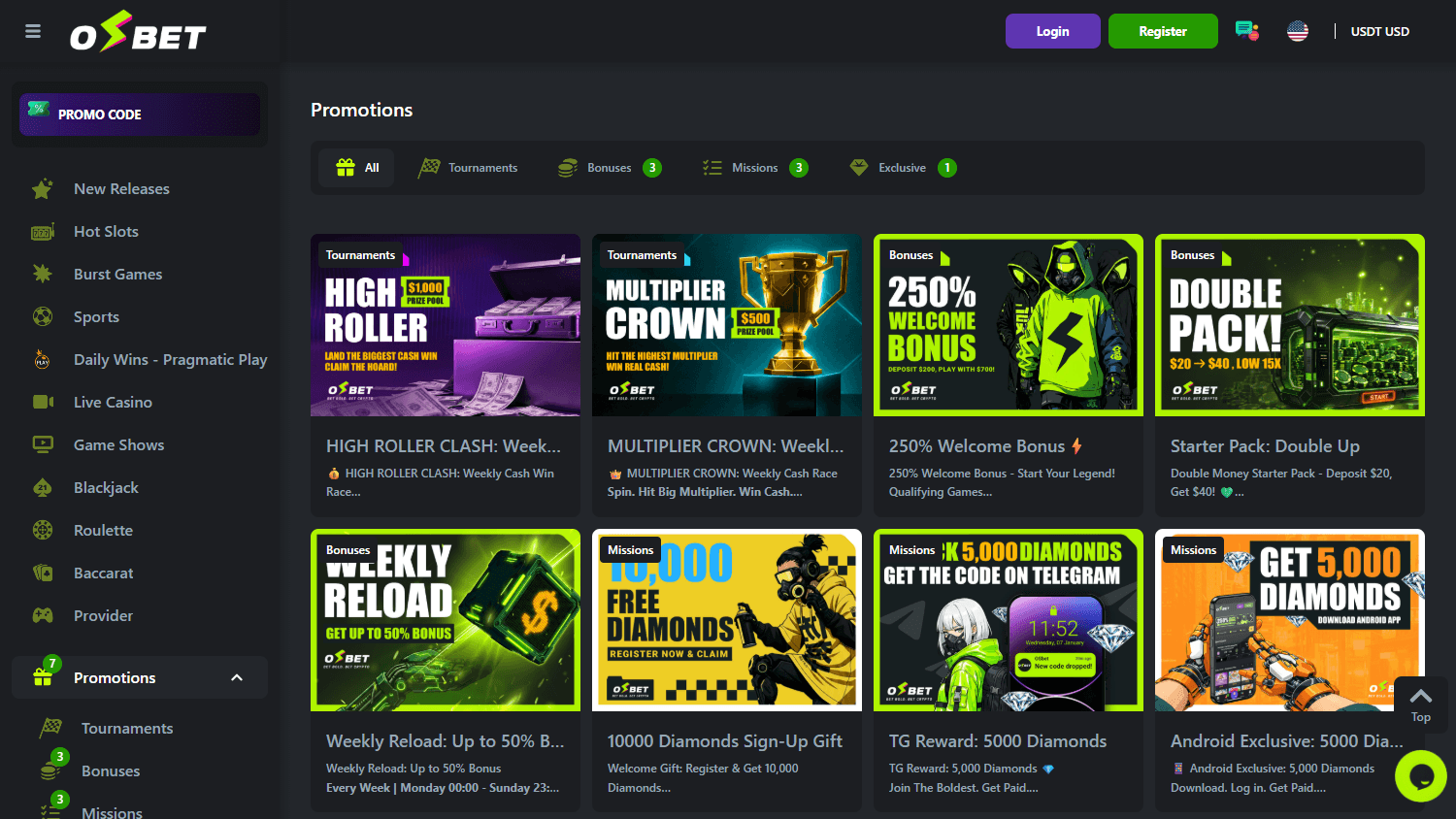This screenshot has height=819, width=1456.
Task: Open Live Casino from the sidebar
Action: coord(113,402)
